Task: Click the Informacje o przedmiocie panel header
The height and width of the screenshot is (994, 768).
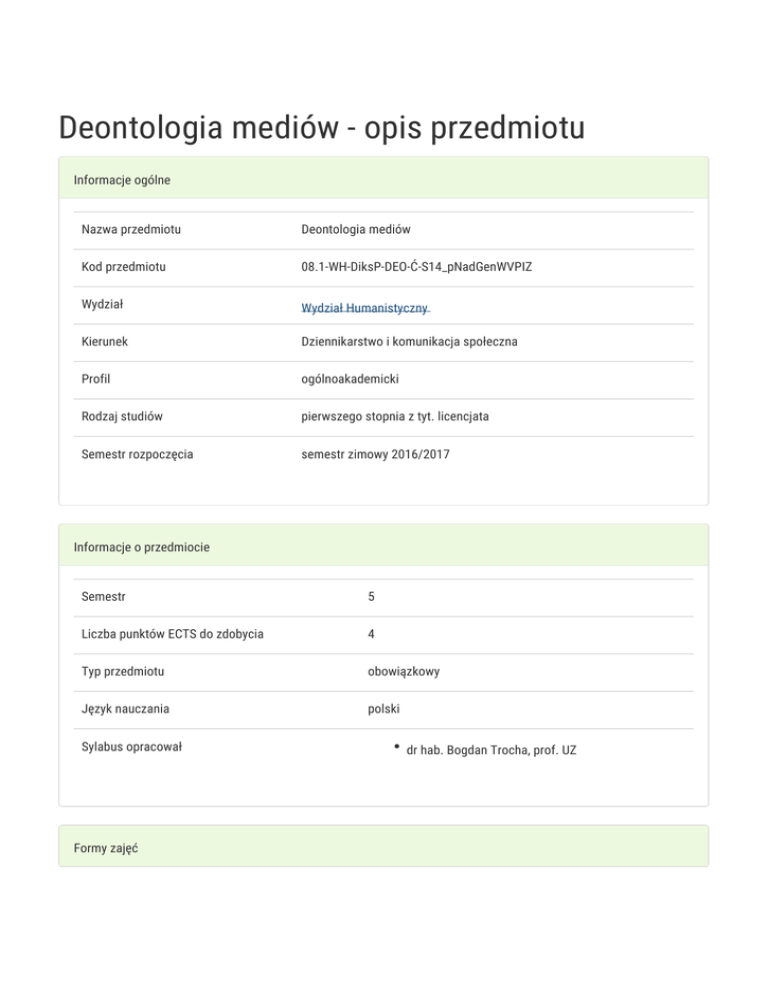Action: (141, 547)
